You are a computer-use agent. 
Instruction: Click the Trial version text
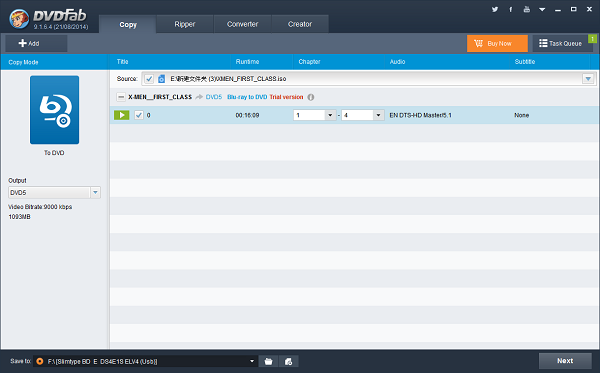click(286, 97)
